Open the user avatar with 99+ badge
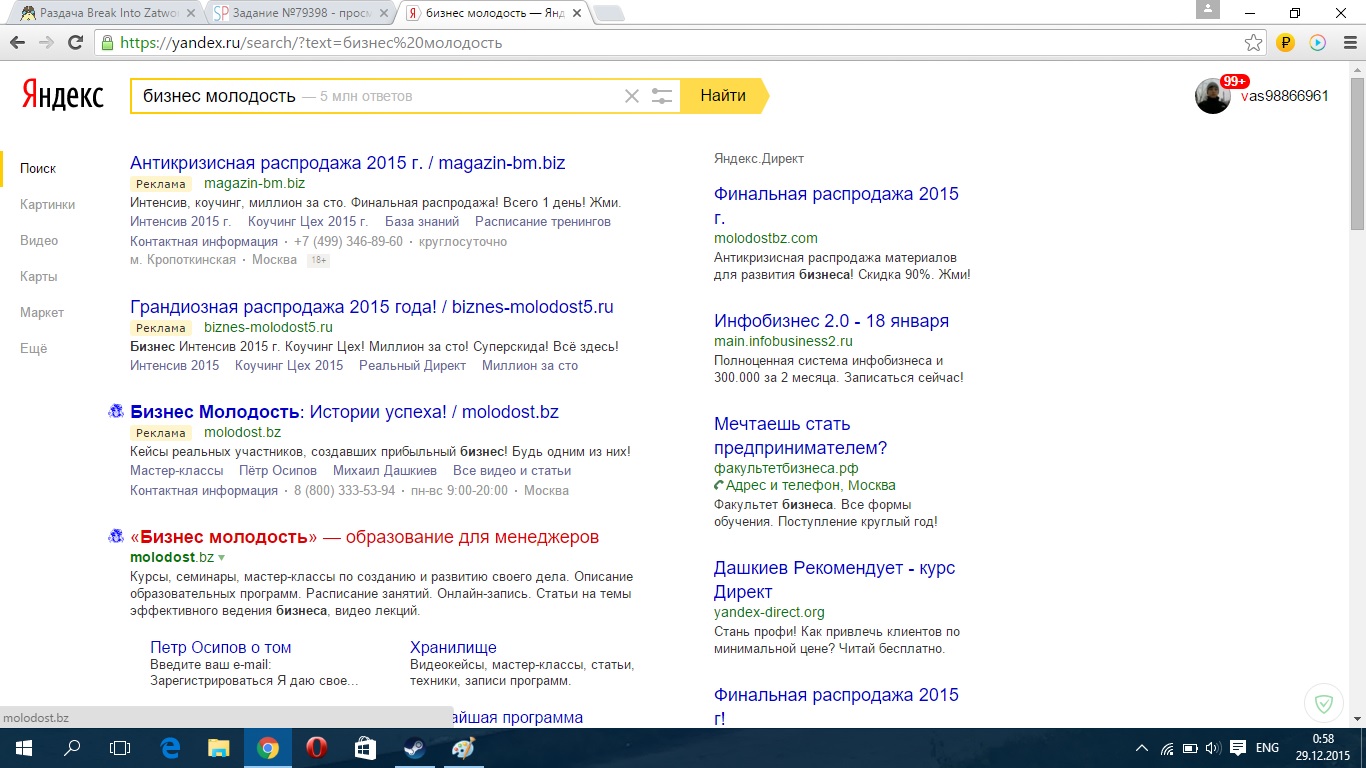 point(1213,96)
